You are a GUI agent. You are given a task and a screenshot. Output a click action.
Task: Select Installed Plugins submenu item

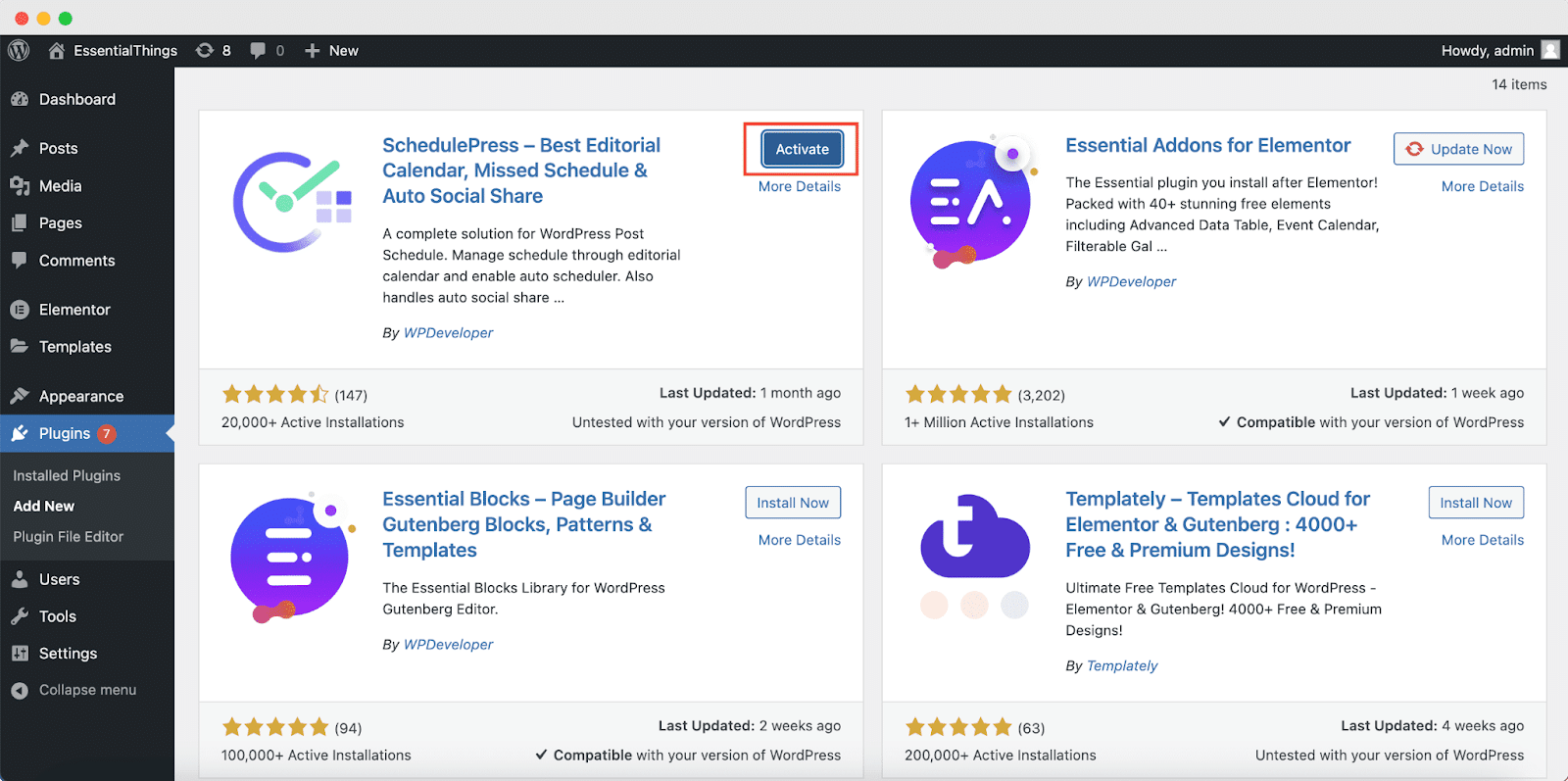coord(67,475)
